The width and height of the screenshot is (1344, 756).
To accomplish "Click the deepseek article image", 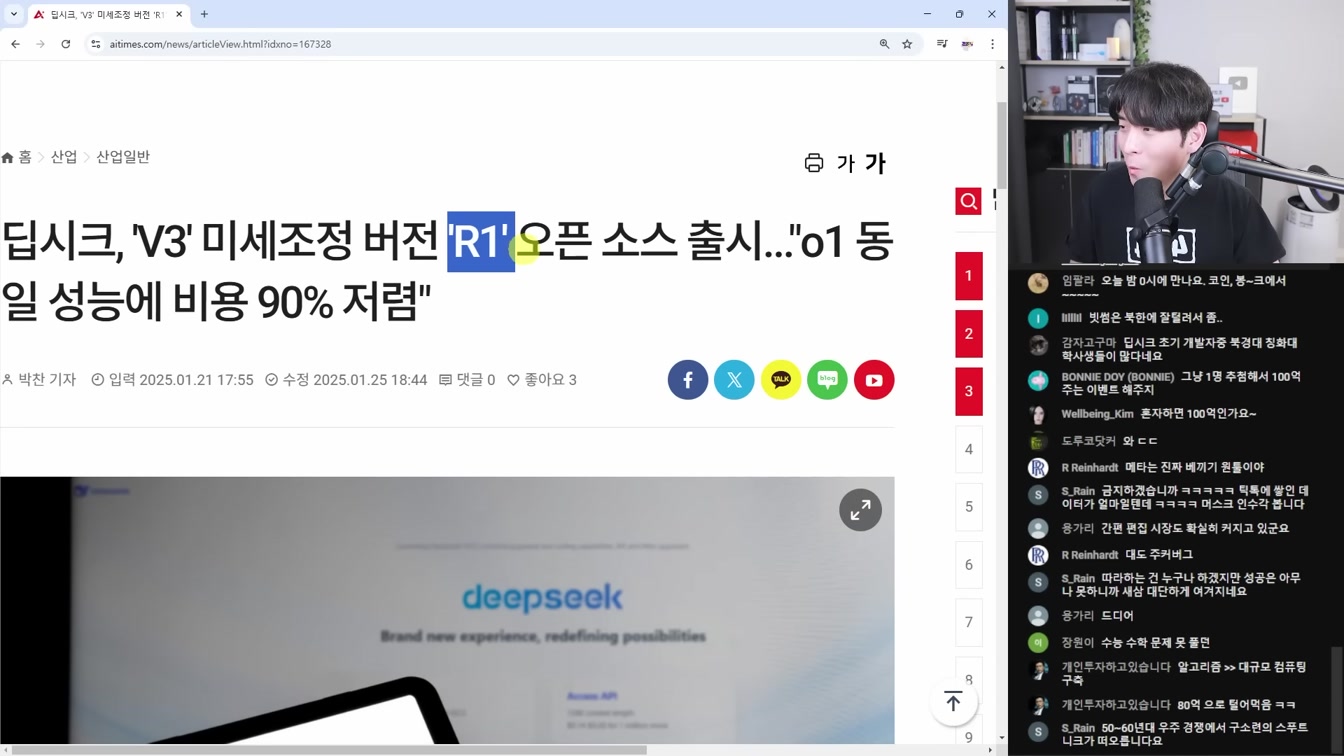I will pyautogui.click(x=447, y=610).
